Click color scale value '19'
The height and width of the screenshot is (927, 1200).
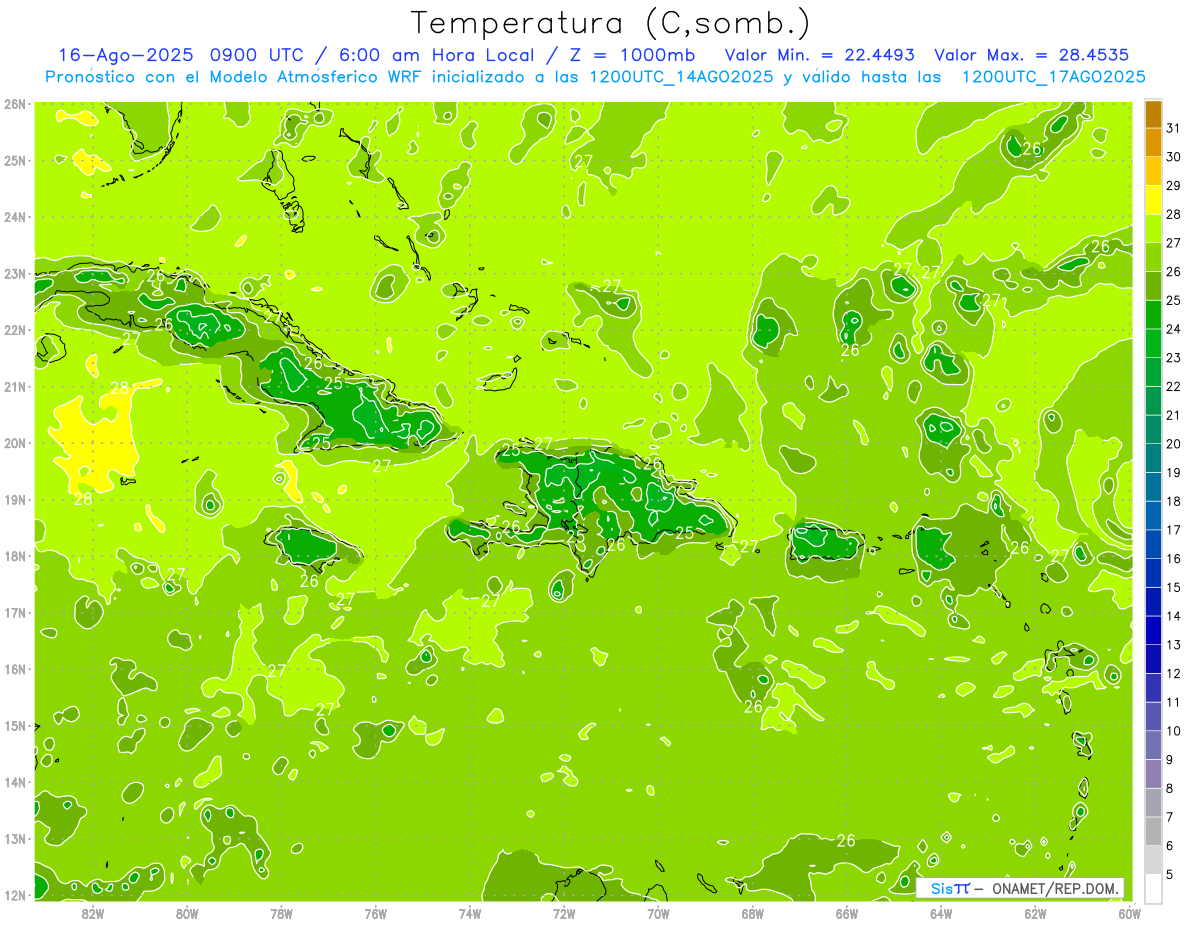tap(1174, 473)
